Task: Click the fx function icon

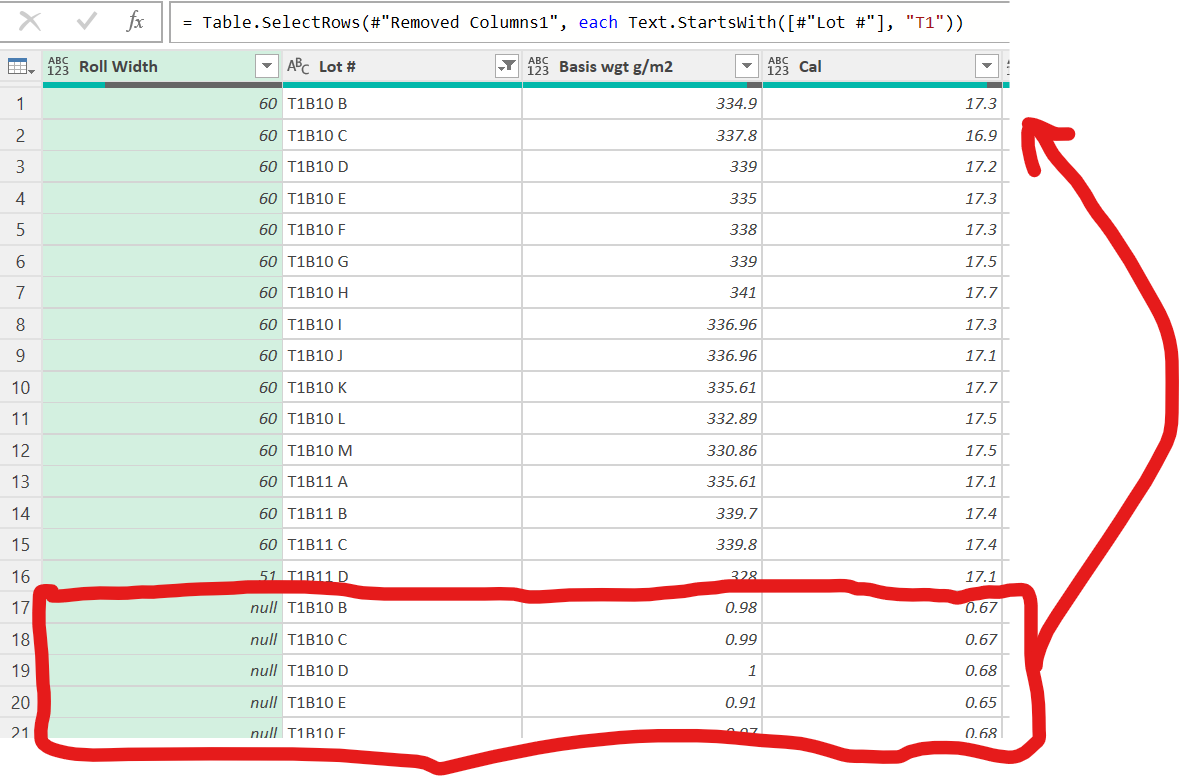Action: 135,21
